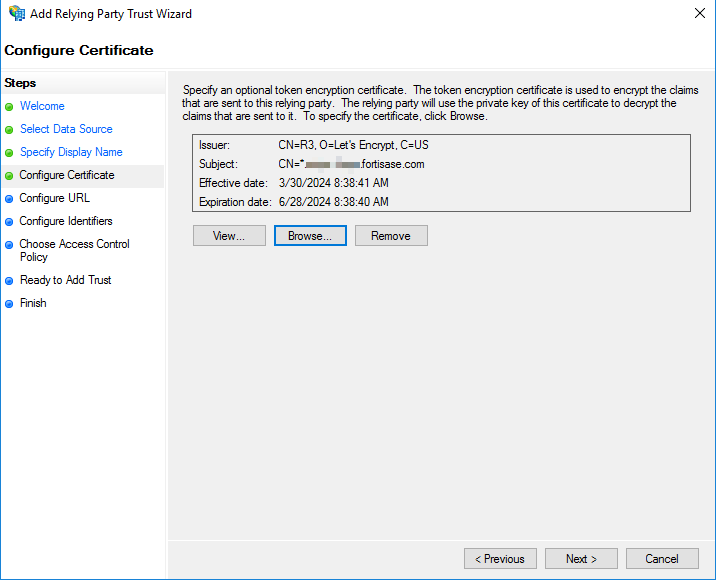Image resolution: width=716 pixels, height=580 pixels.
Task: Select the Configure URL step
Action: pyautogui.click(x=54, y=198)
